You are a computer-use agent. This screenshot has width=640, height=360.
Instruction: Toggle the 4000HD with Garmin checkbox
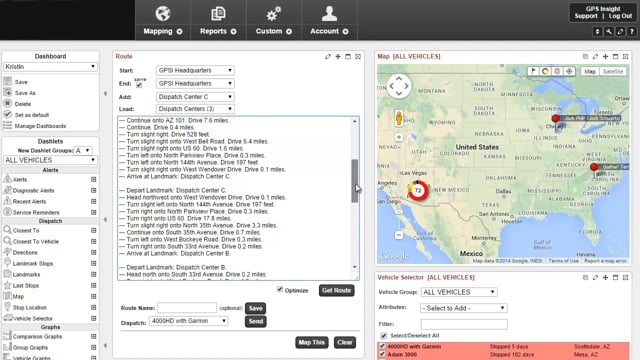[382, 347]
